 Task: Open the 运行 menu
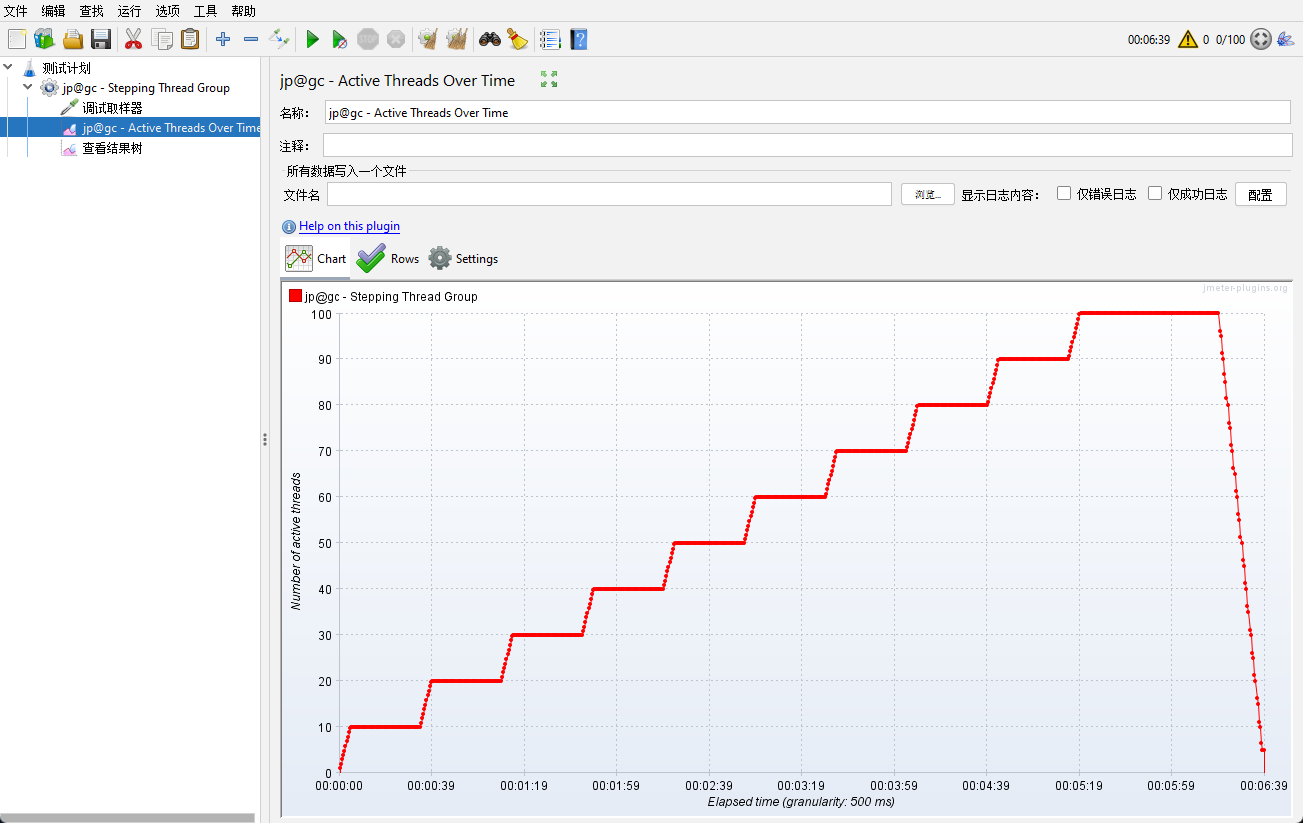click(x=129, y=11)
